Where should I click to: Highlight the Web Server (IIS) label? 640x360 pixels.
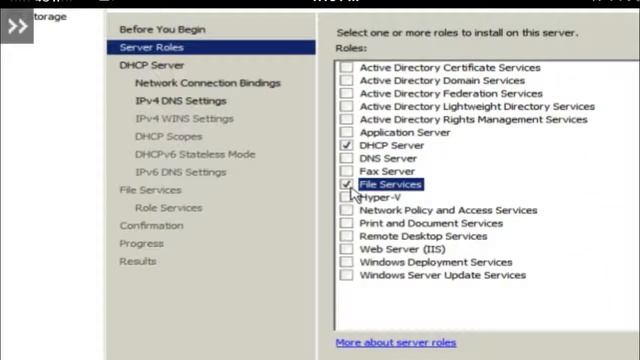click(x=402, y=249)
